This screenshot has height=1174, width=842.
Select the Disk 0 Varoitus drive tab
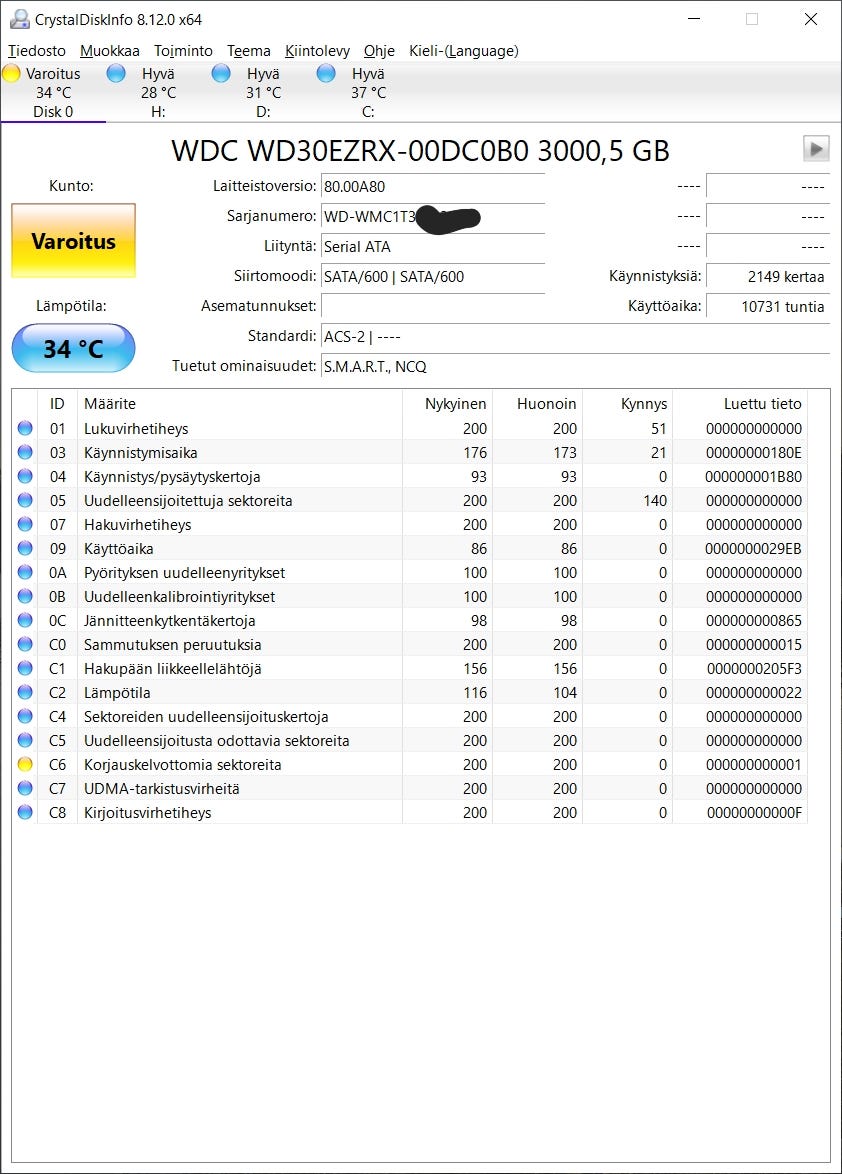click(53, 92)
